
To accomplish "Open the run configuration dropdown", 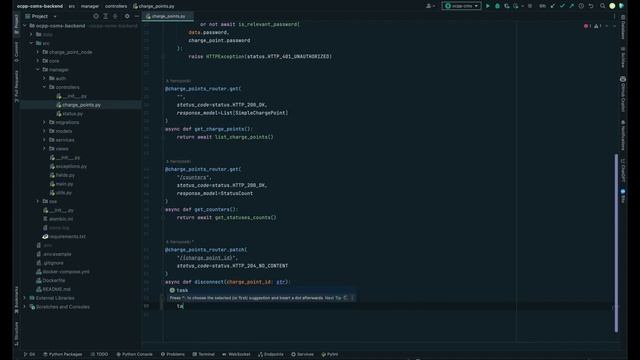I will coord(461,6).
